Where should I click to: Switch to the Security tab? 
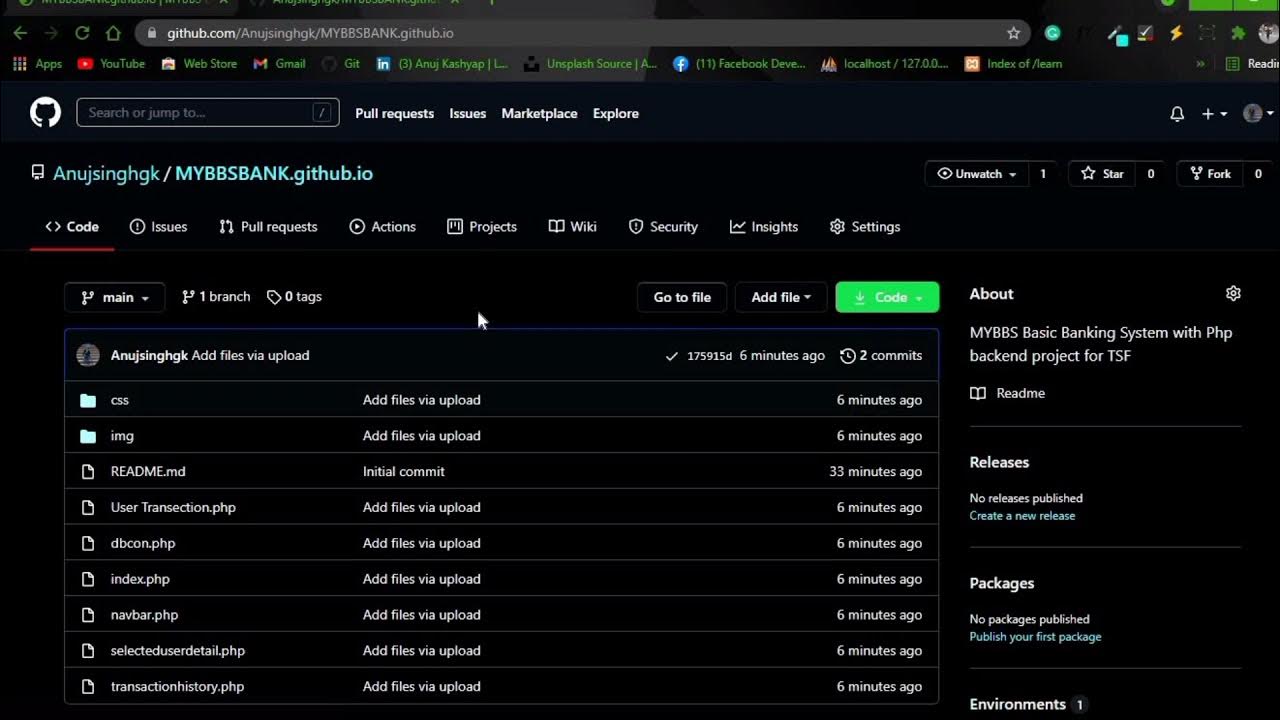tap(663, 227)
